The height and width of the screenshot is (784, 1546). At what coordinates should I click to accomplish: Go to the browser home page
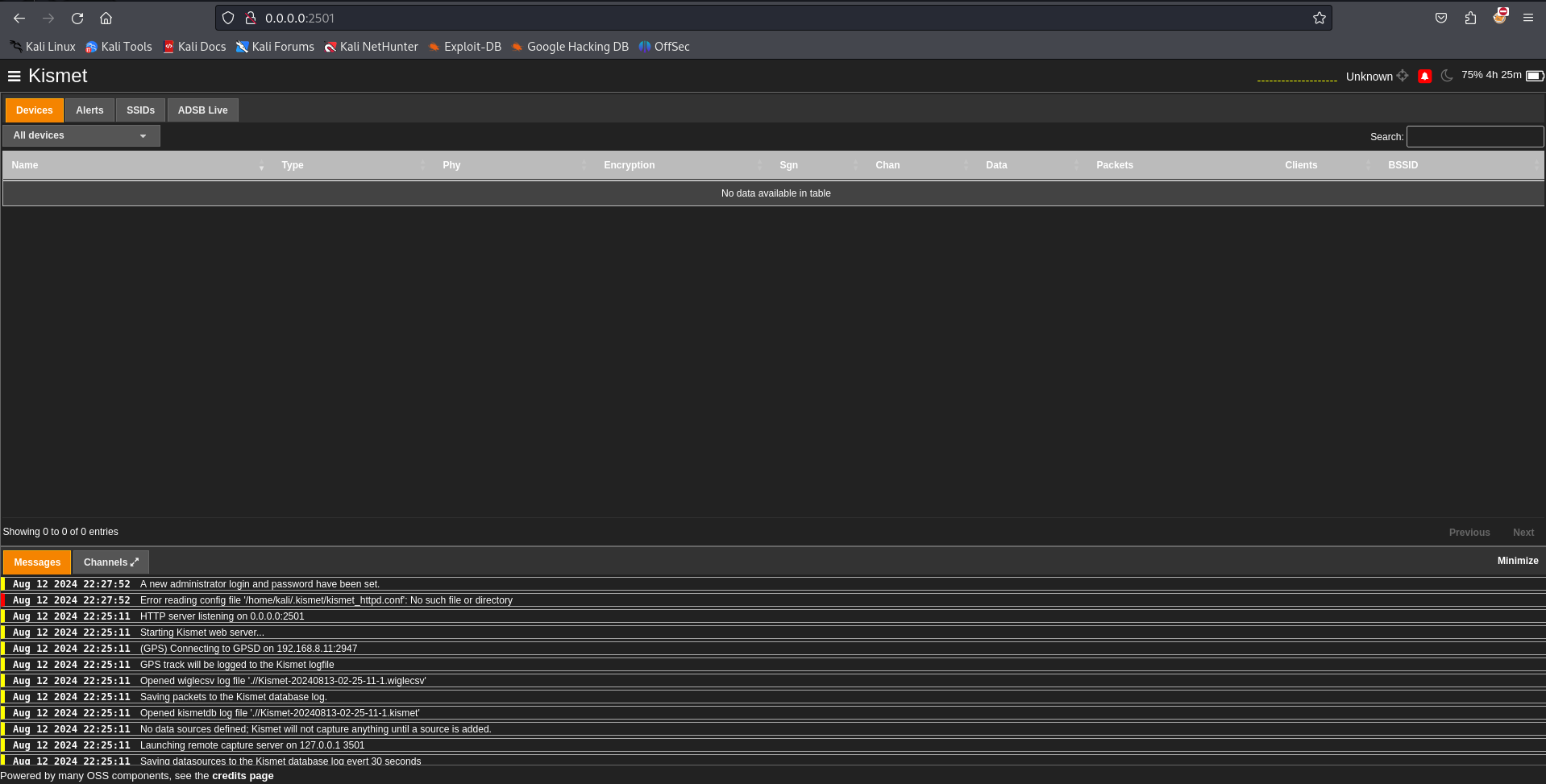106,18
